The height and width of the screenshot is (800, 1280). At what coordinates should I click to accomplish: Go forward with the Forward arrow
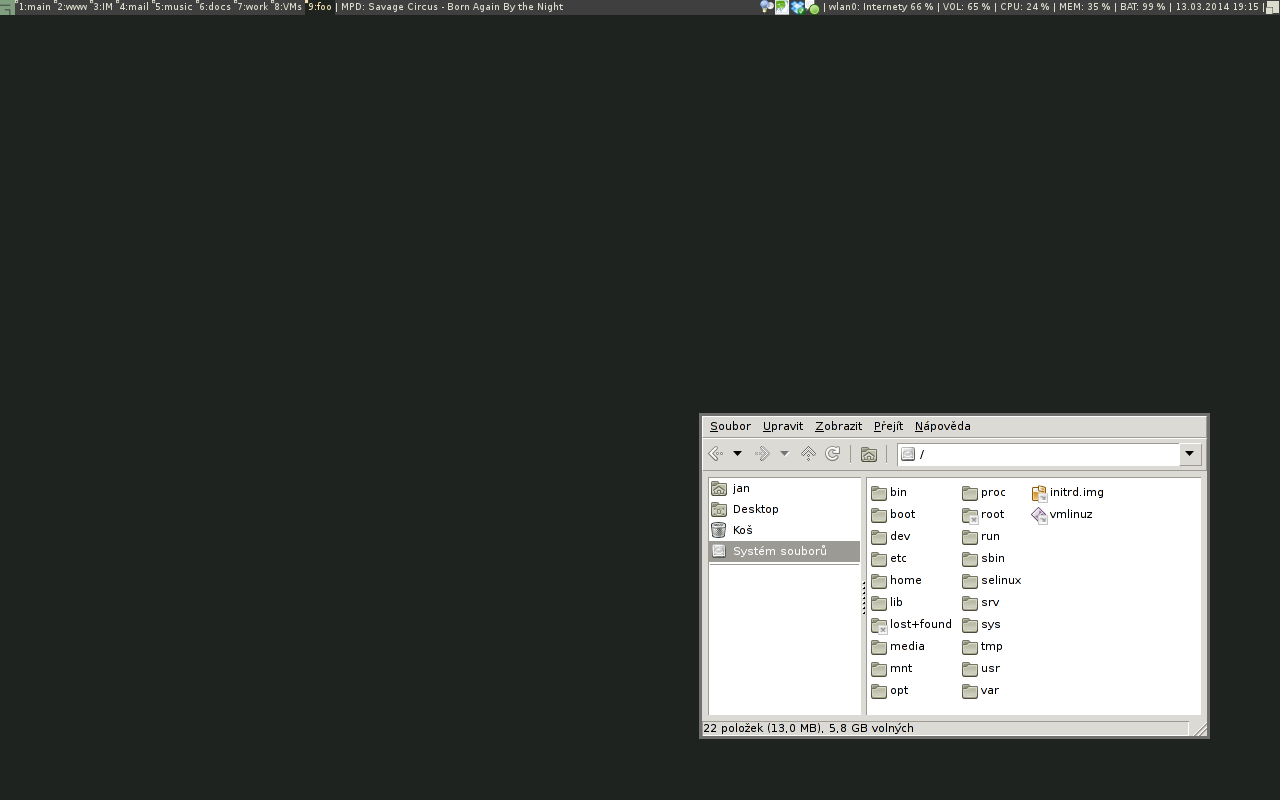[x=762, y=454]
